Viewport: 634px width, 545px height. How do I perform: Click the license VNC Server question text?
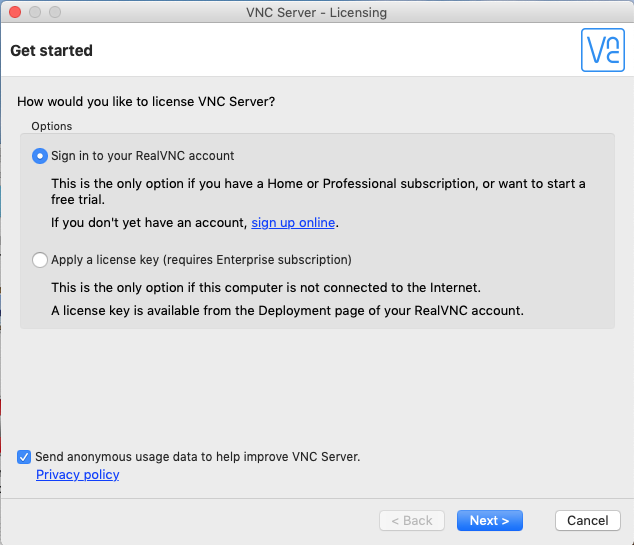146,102
